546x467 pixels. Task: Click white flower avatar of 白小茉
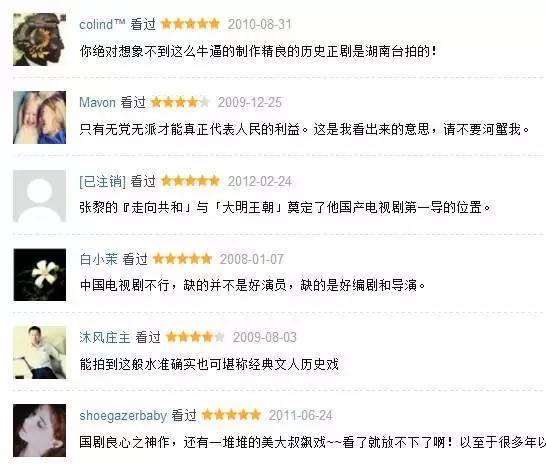coord(39,275)
